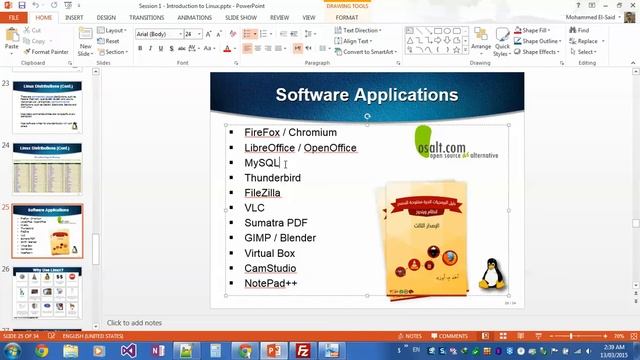Click COMMENTS in the status bar
The height and width of the screenshot is (360, 640).
pos(449,336)
